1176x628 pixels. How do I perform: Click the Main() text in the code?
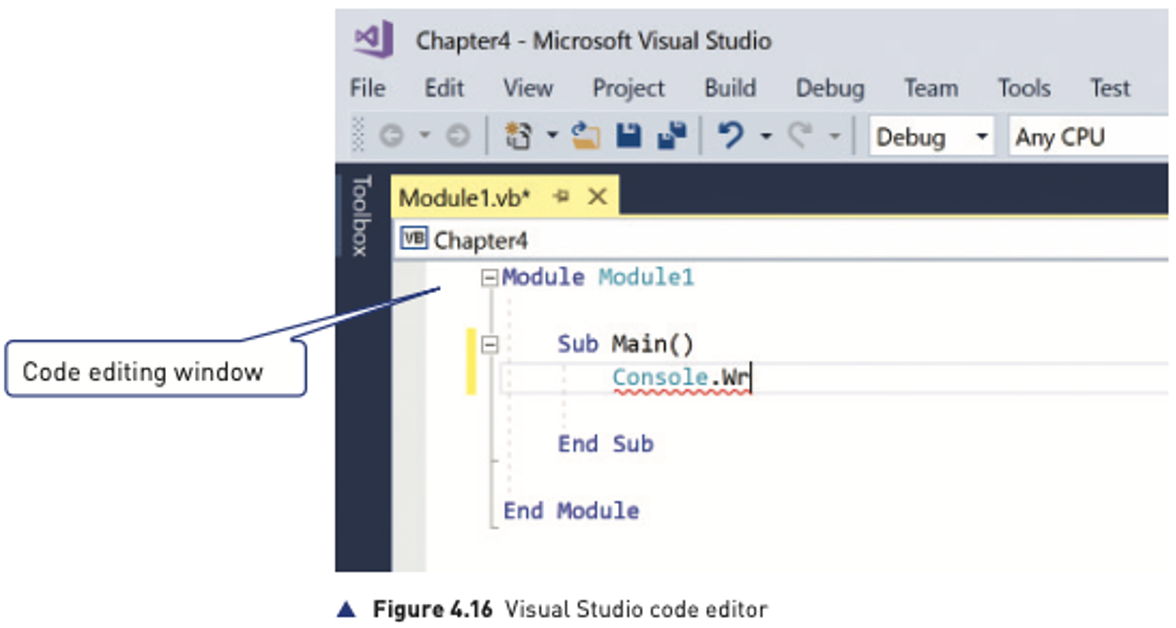click(x=652, y=344)
